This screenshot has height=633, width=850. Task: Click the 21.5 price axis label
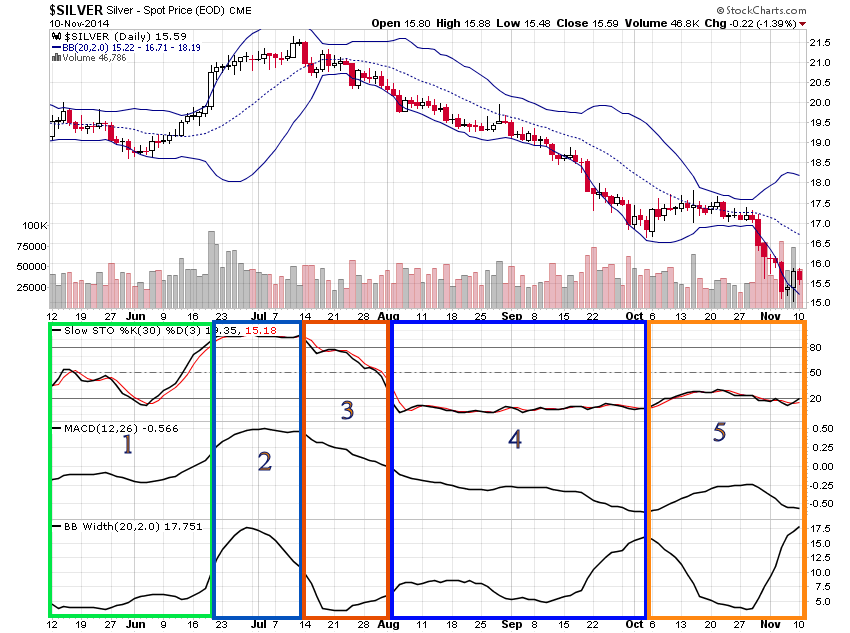point(820,43)
